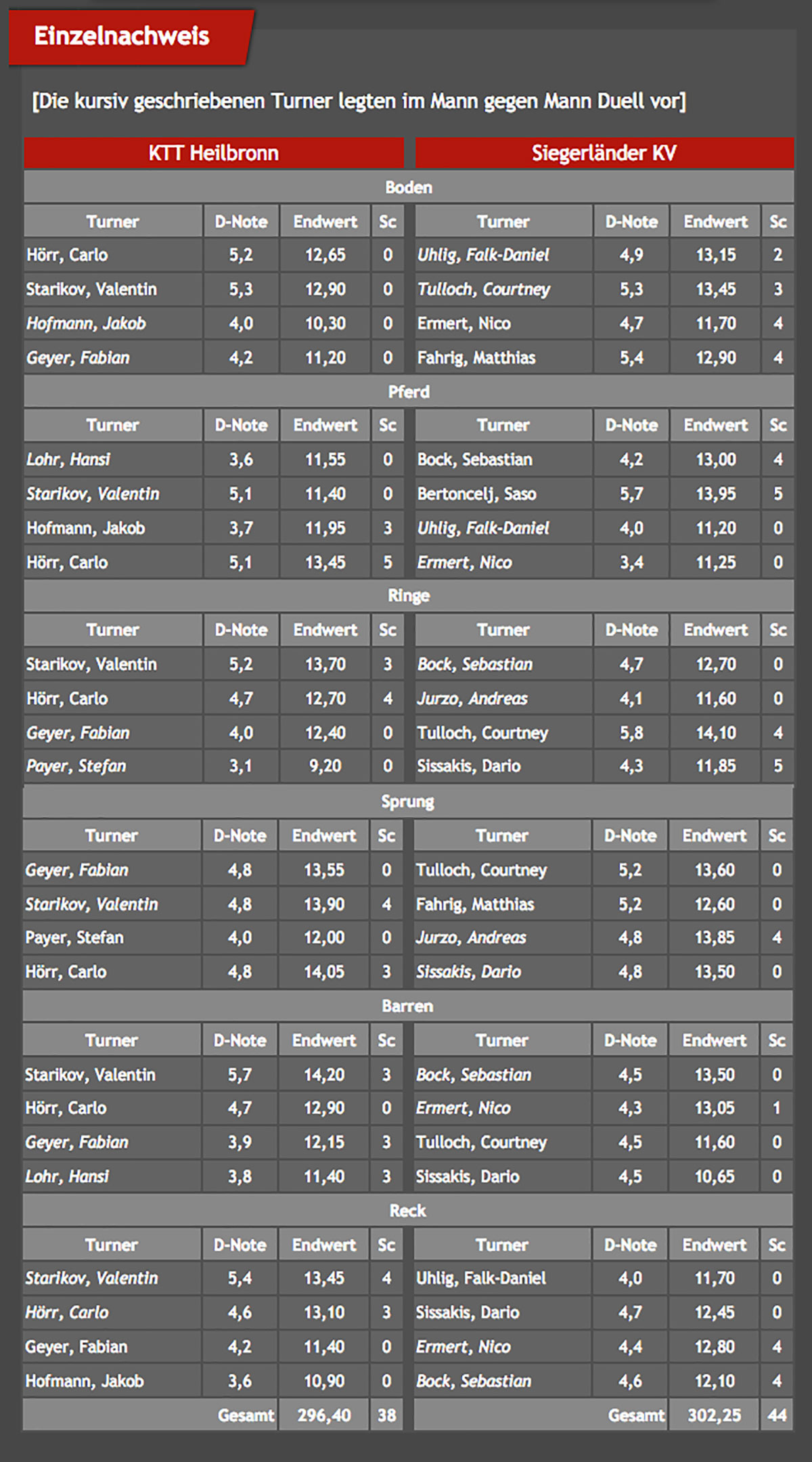
Task: Select the KTT Heilbronn team header
Action: click(214, 153)
